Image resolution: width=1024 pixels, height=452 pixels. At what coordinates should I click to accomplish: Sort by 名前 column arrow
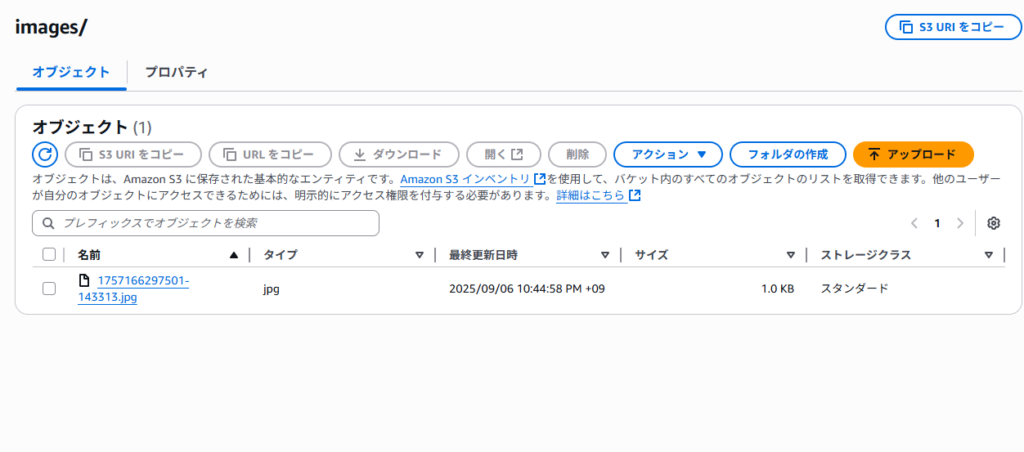click(234, 255)
